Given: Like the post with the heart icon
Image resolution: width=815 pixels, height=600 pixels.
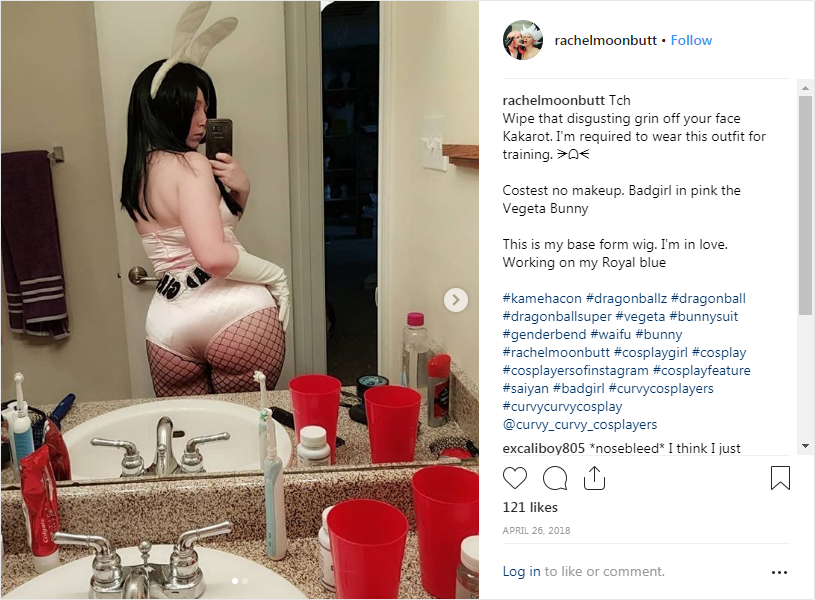Looking at the screenshot, I should tap(515, 478).
